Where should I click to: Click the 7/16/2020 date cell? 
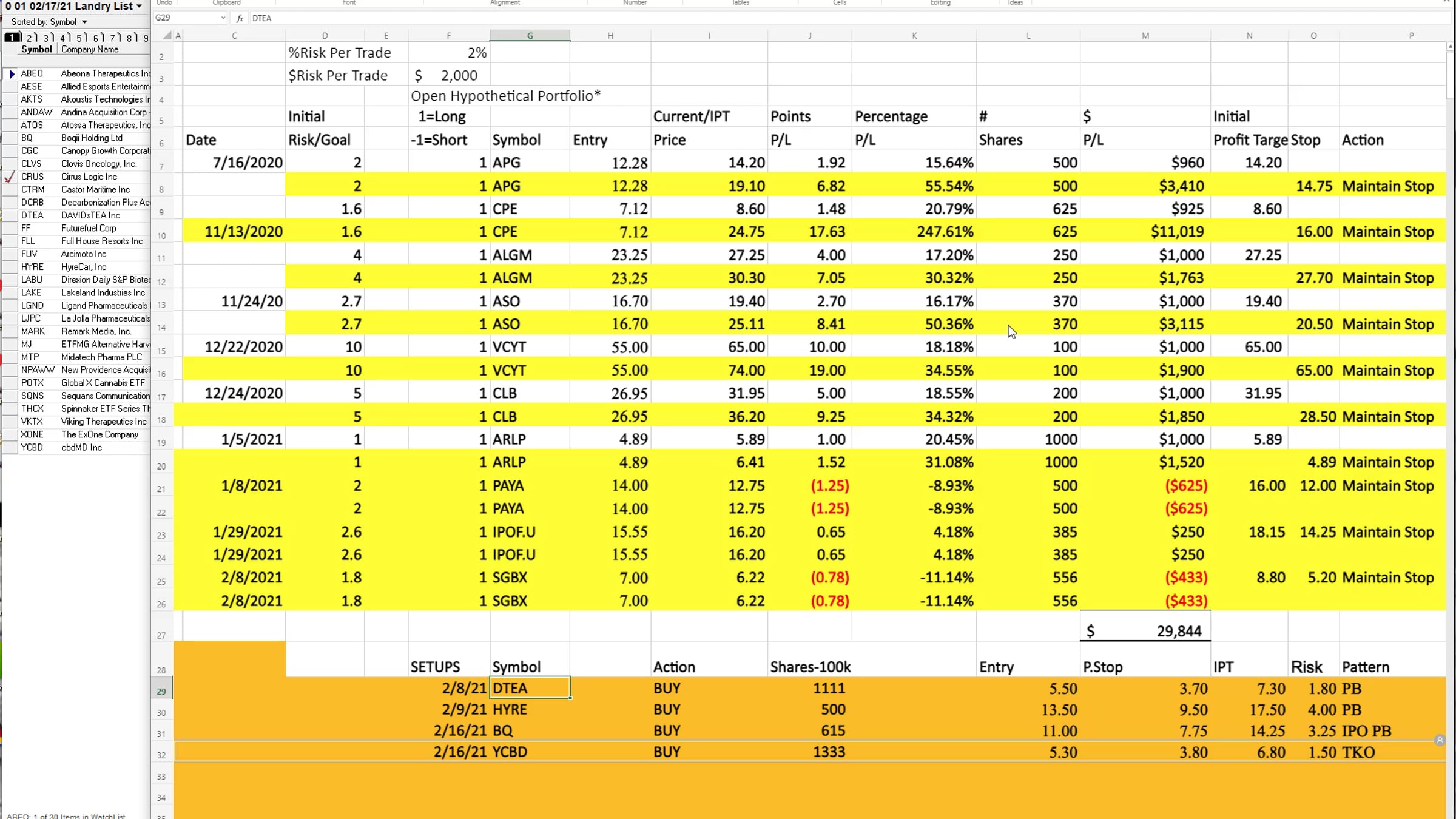[234, 163]
